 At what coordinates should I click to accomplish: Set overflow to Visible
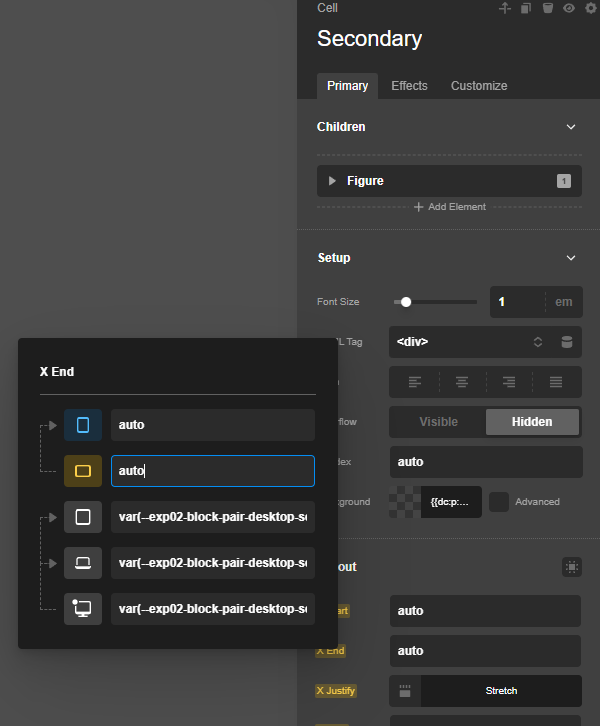point(437,422)
